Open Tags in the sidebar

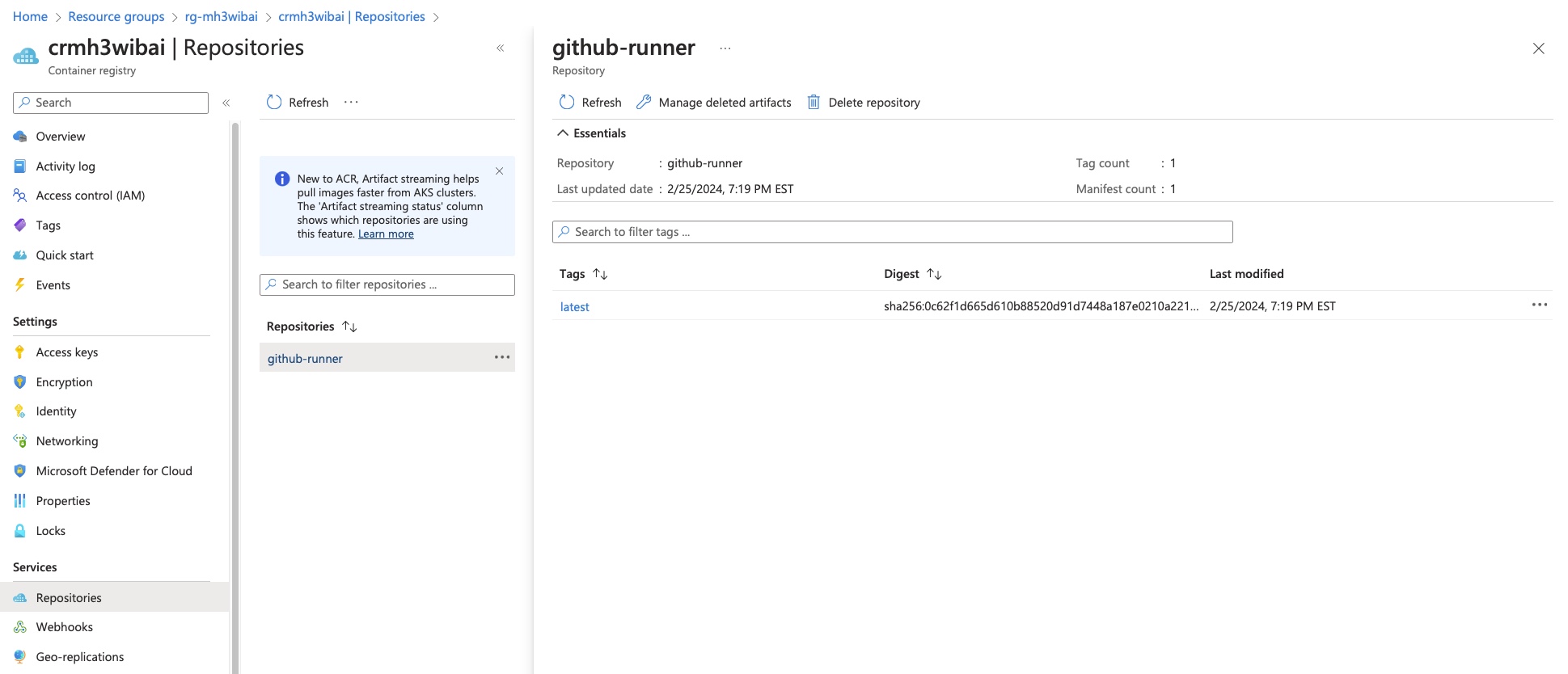click(48, 225)
